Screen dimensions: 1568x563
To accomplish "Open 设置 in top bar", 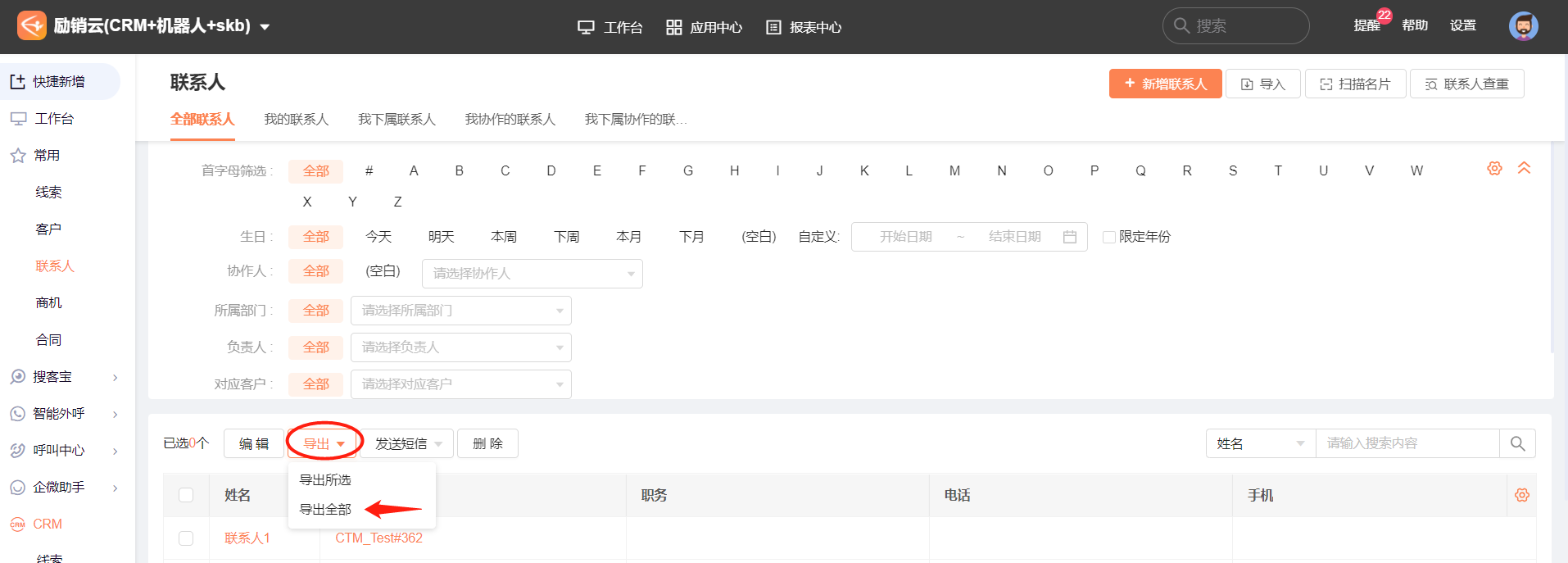I will pos(1463,25).
